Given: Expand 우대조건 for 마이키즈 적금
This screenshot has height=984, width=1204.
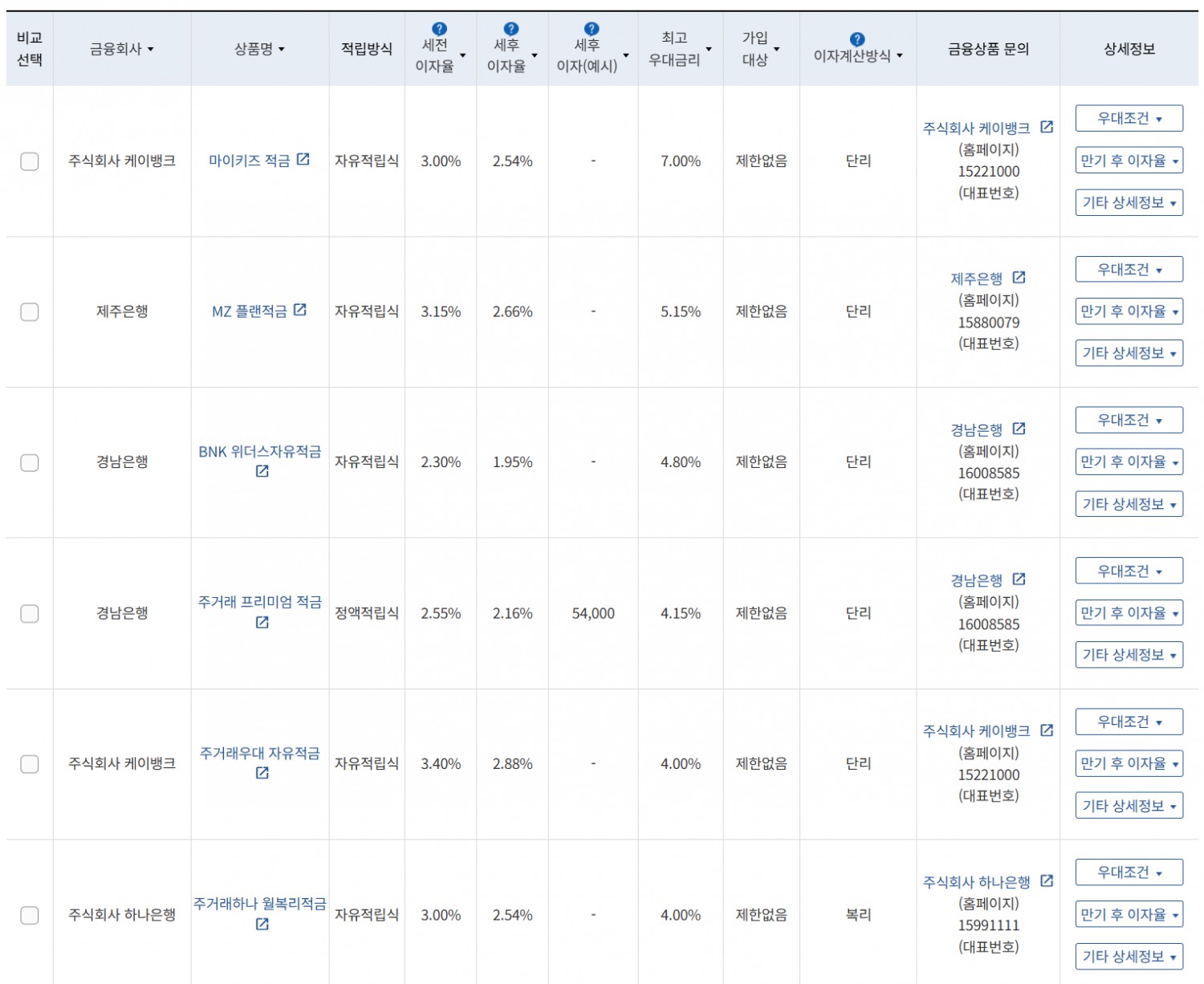Looking at the screenshot, I should pos(1129,118).
